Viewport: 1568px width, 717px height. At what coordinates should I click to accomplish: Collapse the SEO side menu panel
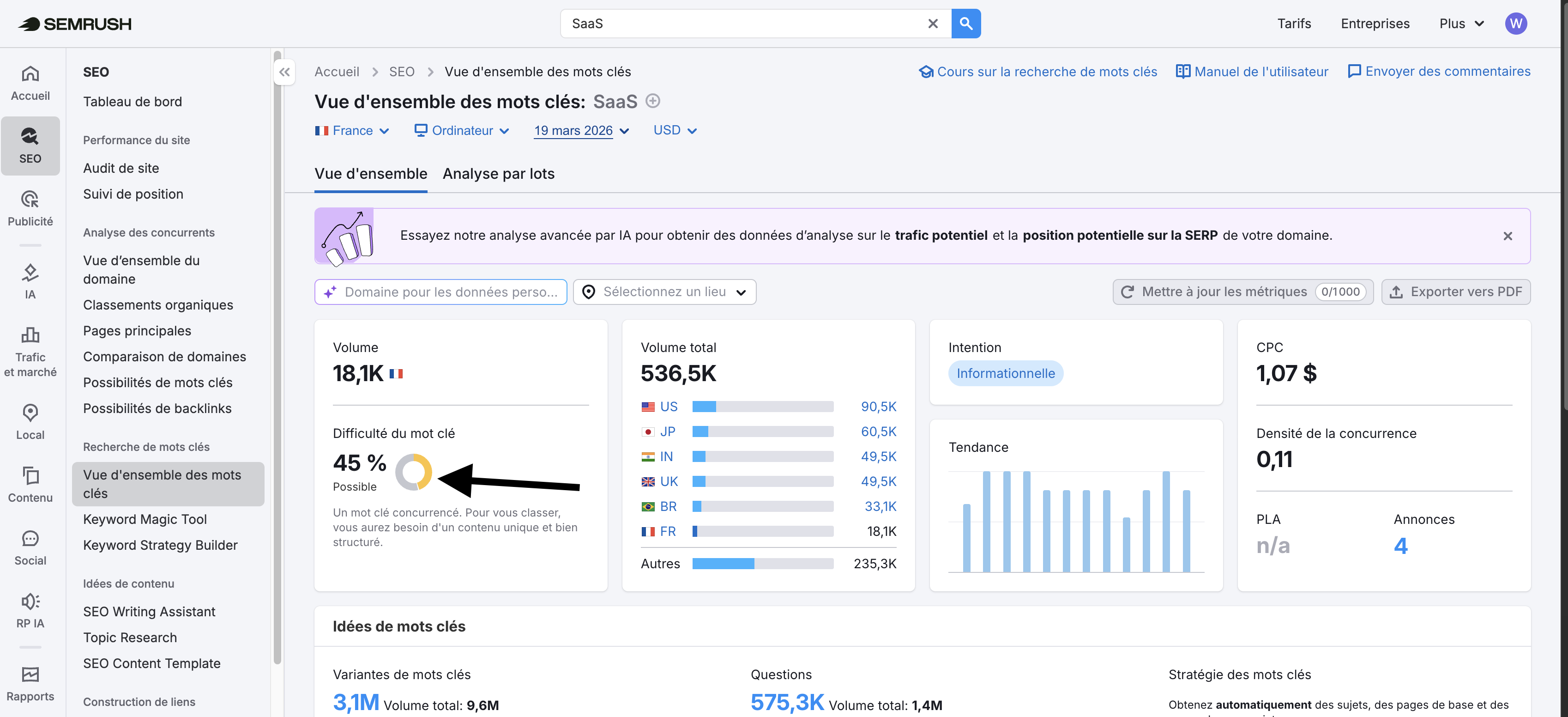(x=284, y=72)
